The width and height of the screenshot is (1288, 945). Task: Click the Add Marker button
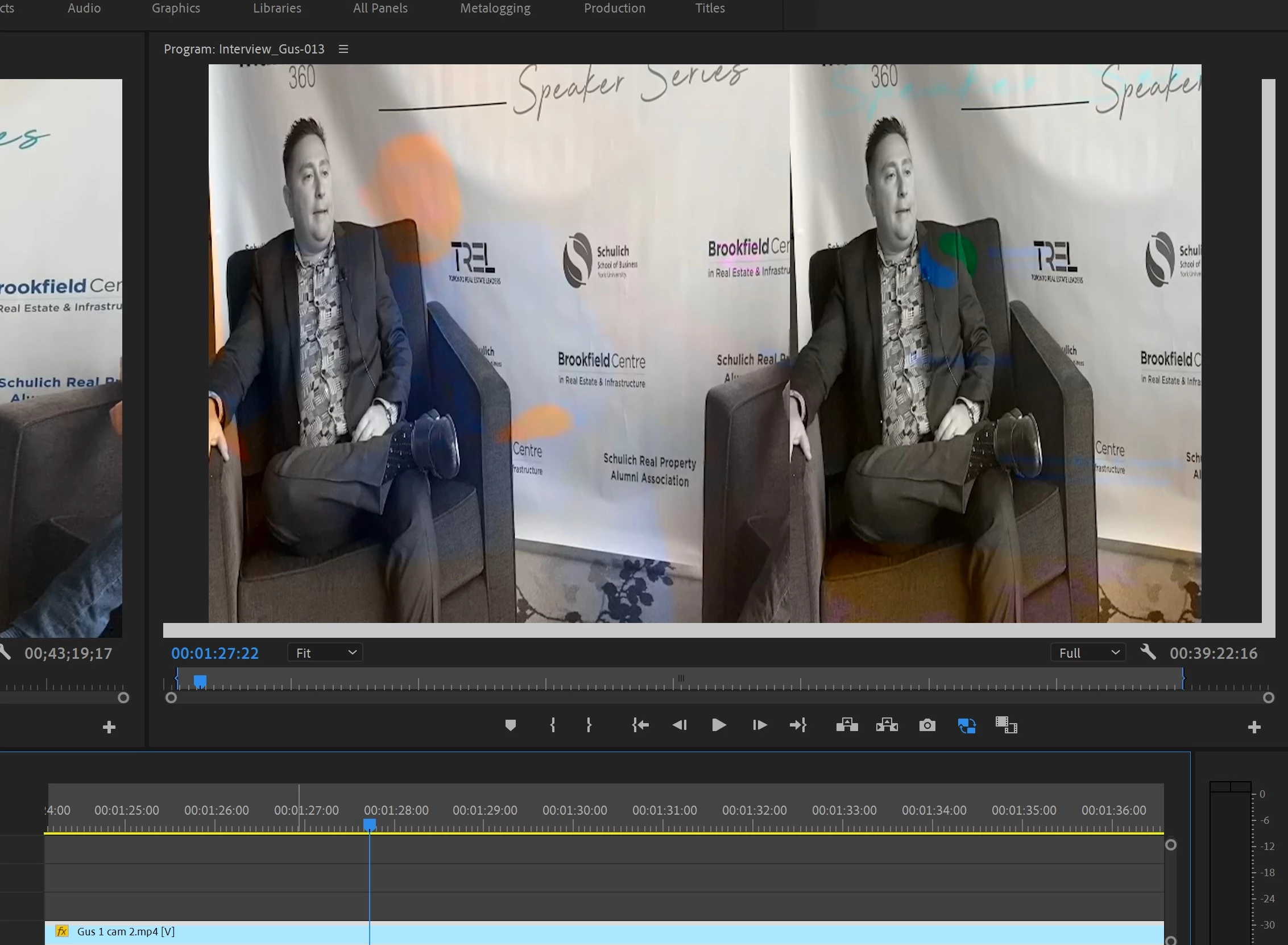coord(511,725)
